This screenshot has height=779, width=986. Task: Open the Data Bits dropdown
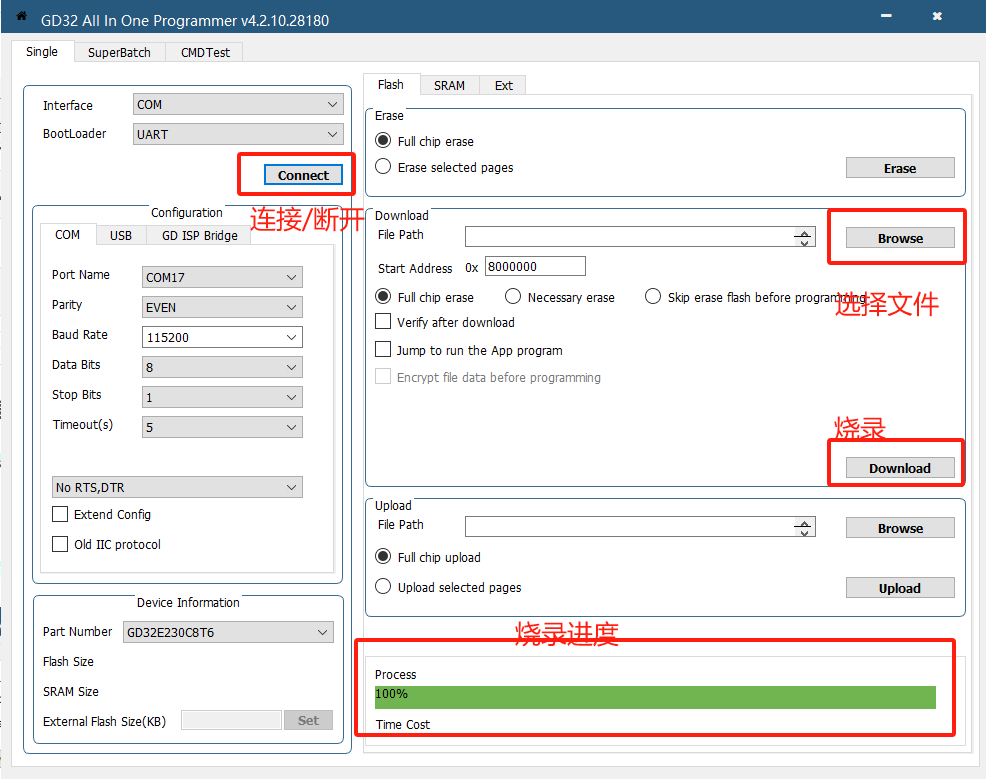tap(222, 367)
